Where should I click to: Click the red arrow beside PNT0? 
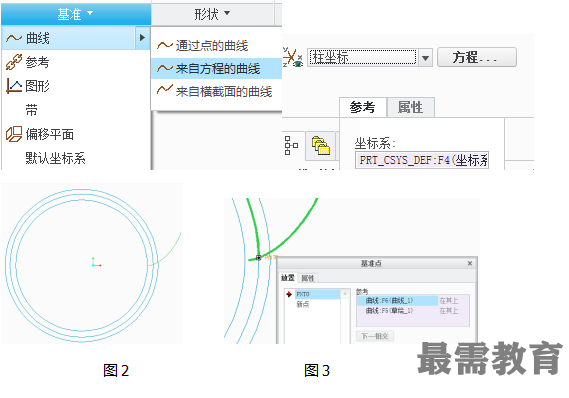(x=289, y=294)
